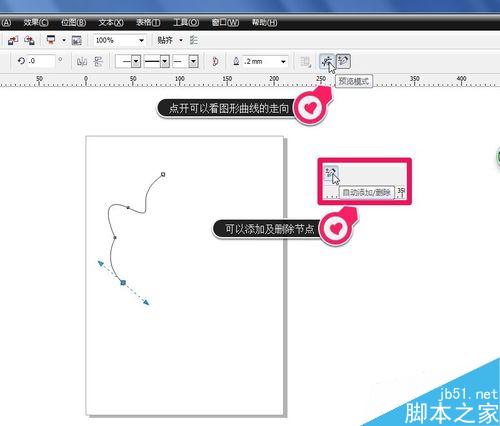Click the .2 mm outline width field
Image resolution: width=500 pixels, height=426 pixels.
tap(261, 61)
